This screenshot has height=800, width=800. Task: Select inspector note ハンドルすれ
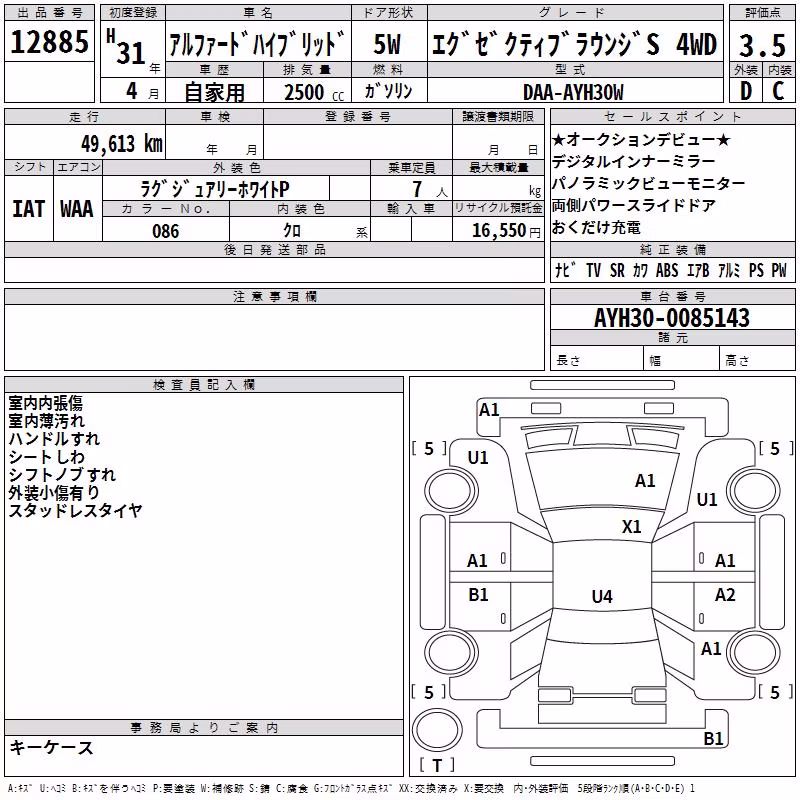click(54, 439)
